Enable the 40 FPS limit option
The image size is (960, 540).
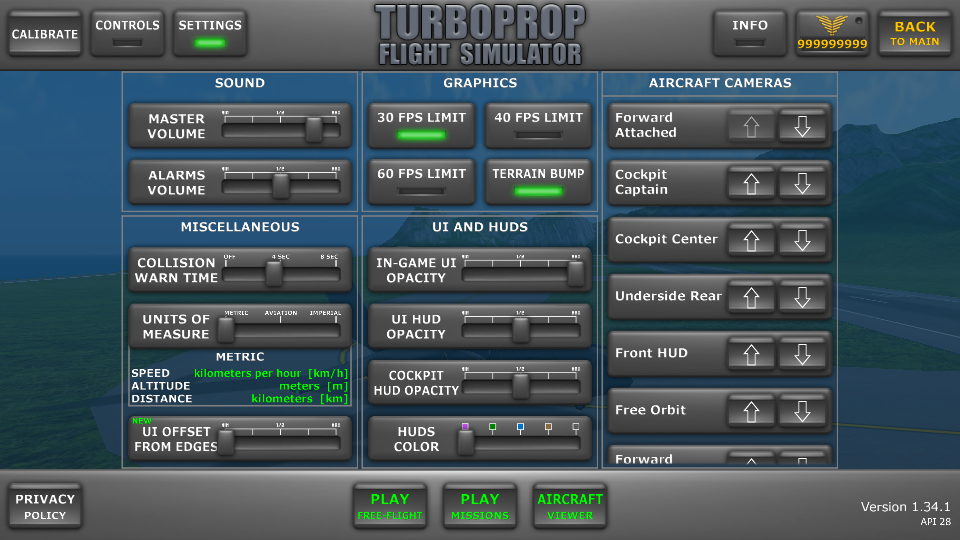click(x=538, y=126)
